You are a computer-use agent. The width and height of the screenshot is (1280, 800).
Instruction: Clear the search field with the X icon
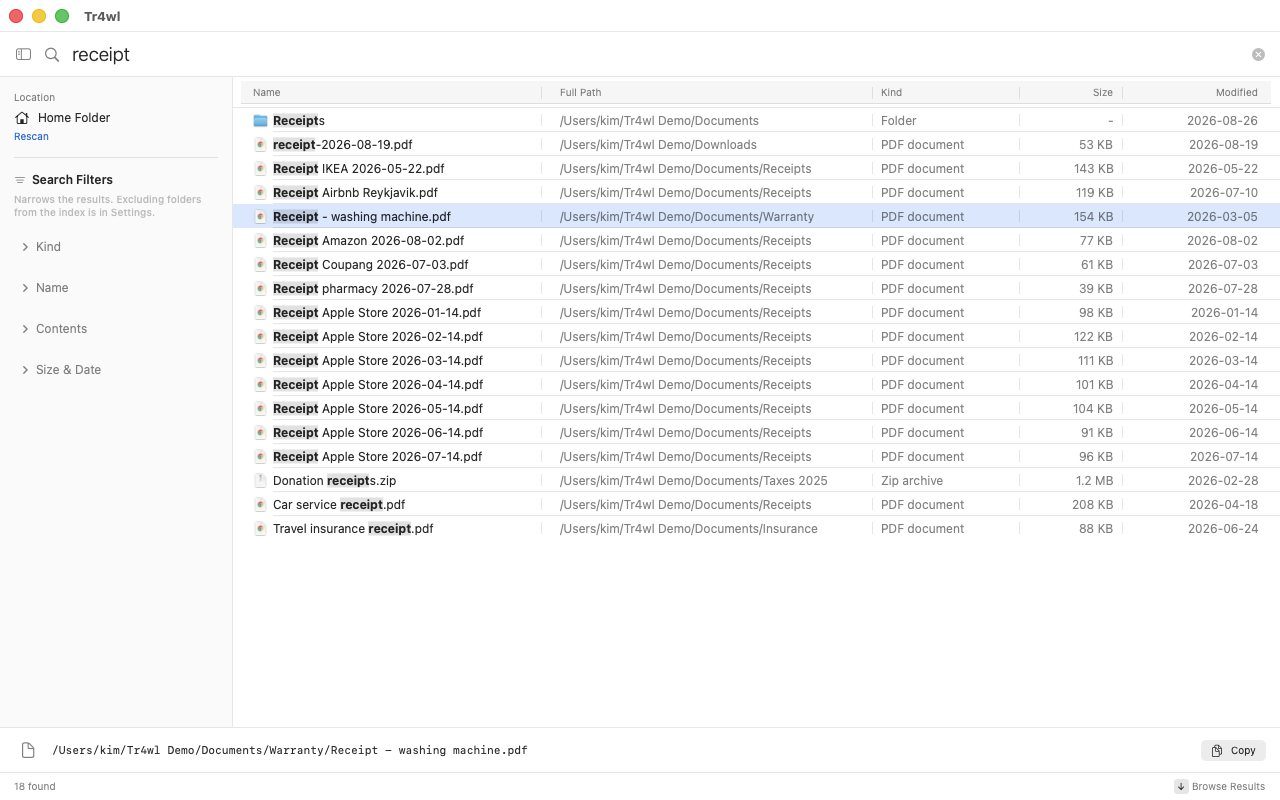[1258, 55]
